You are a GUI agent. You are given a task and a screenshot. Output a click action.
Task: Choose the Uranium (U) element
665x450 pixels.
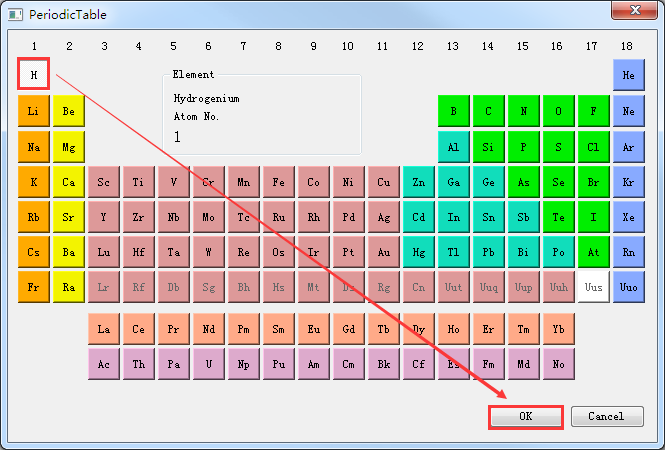(209, 364)
